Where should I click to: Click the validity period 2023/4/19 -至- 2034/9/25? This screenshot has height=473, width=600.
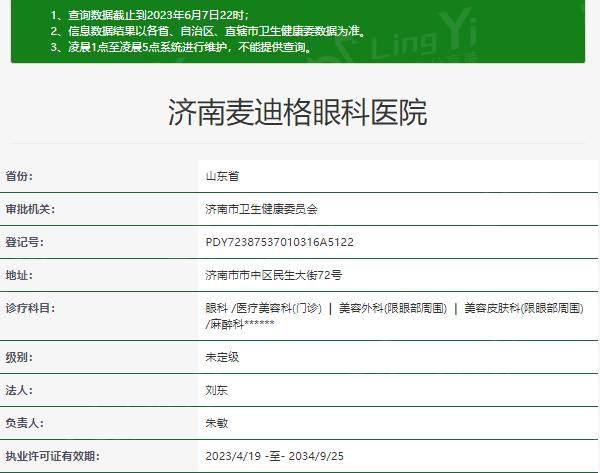point(275,456)
